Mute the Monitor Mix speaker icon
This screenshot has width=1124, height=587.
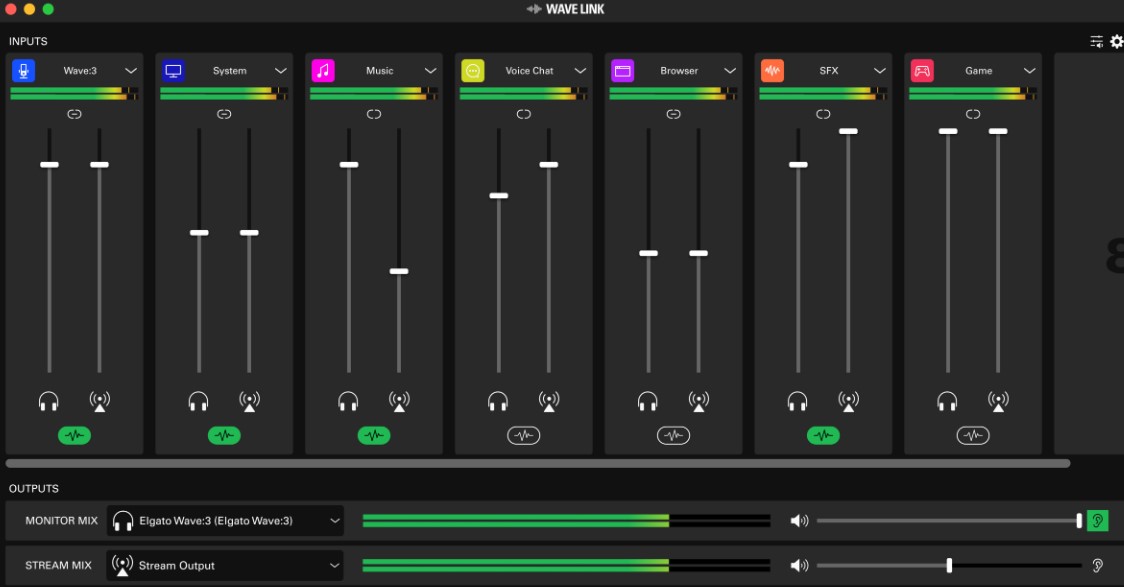click(799, 521)
